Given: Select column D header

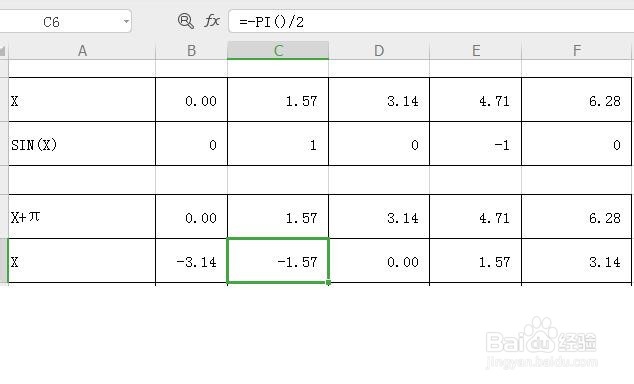Looking at the screenshot, I should 379,51.
